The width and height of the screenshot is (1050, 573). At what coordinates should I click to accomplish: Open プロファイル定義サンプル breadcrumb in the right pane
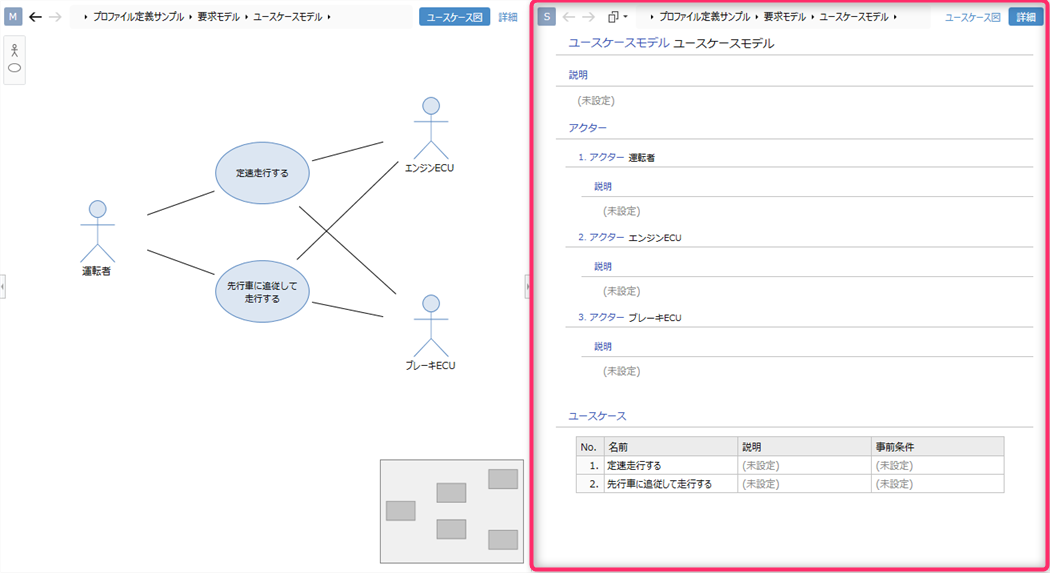point(704,17)
